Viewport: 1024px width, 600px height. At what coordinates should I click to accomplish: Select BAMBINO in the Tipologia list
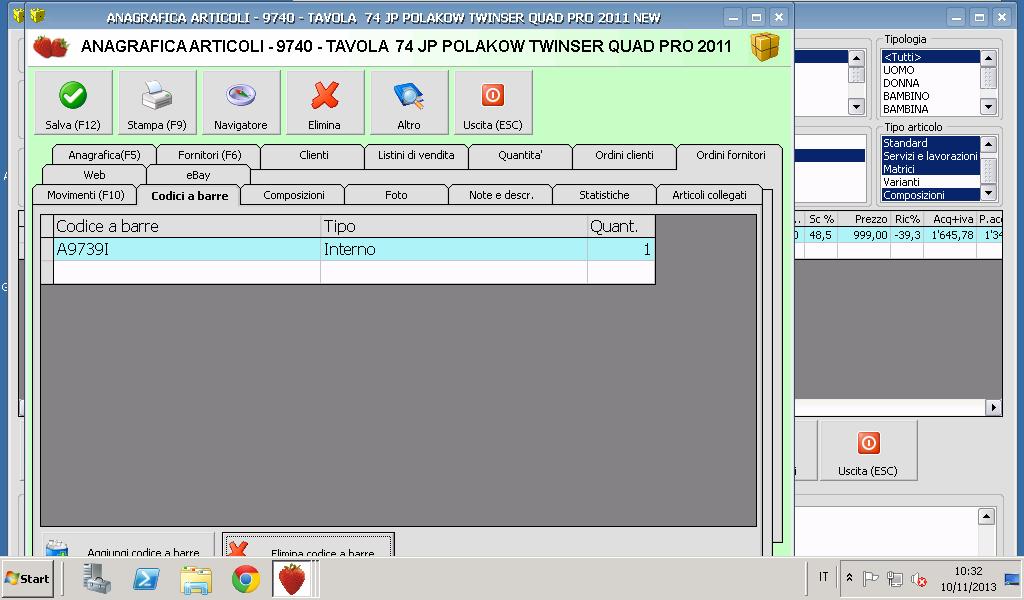tap(931, 96)
